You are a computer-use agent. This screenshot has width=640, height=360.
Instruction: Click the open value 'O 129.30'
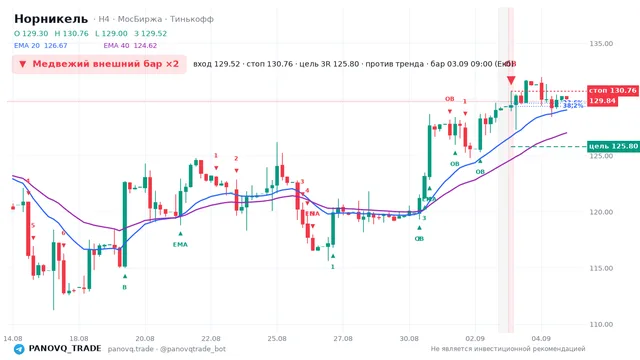click(31, 33)
